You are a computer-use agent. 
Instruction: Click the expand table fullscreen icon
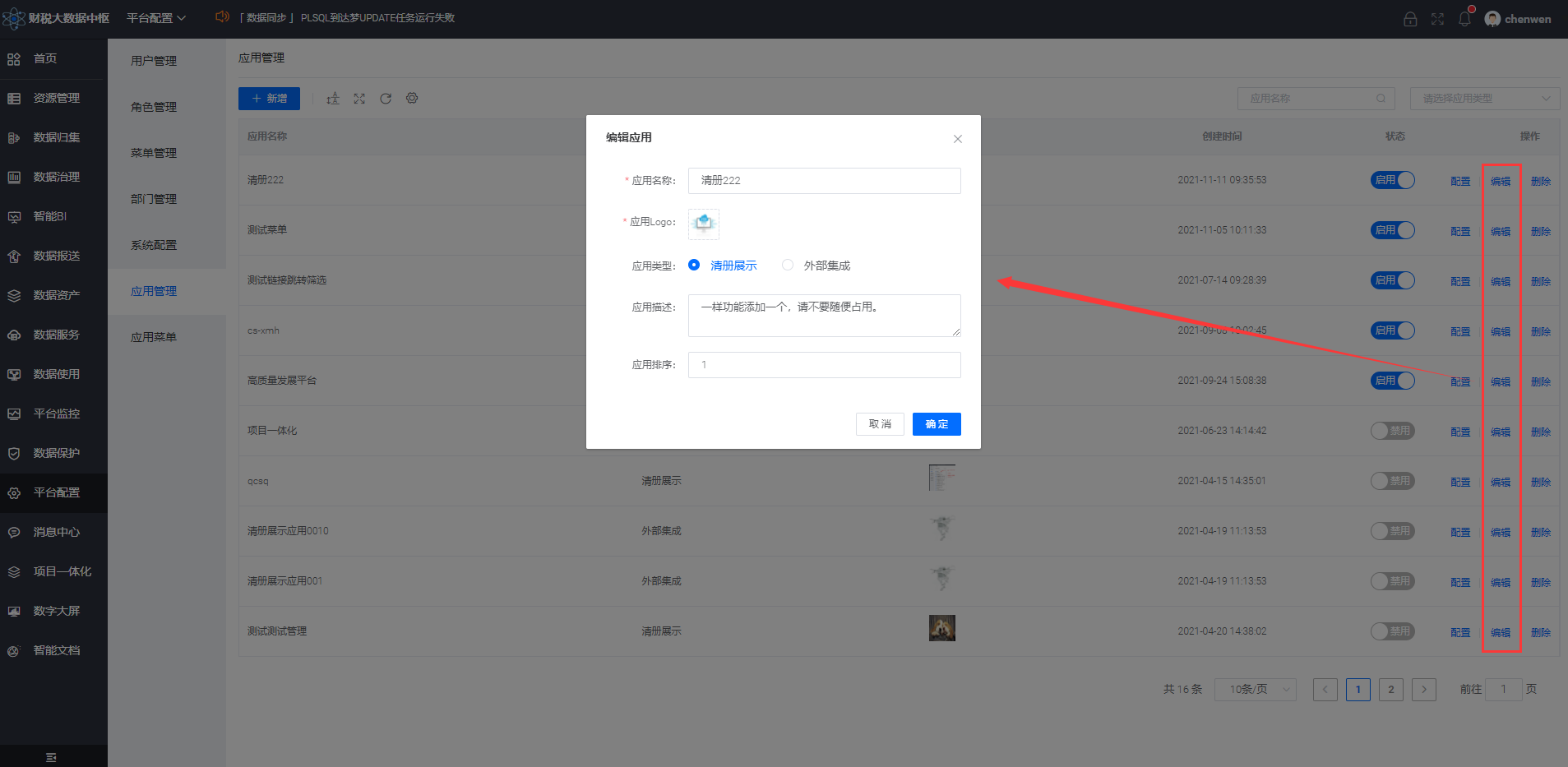[359, 99]
